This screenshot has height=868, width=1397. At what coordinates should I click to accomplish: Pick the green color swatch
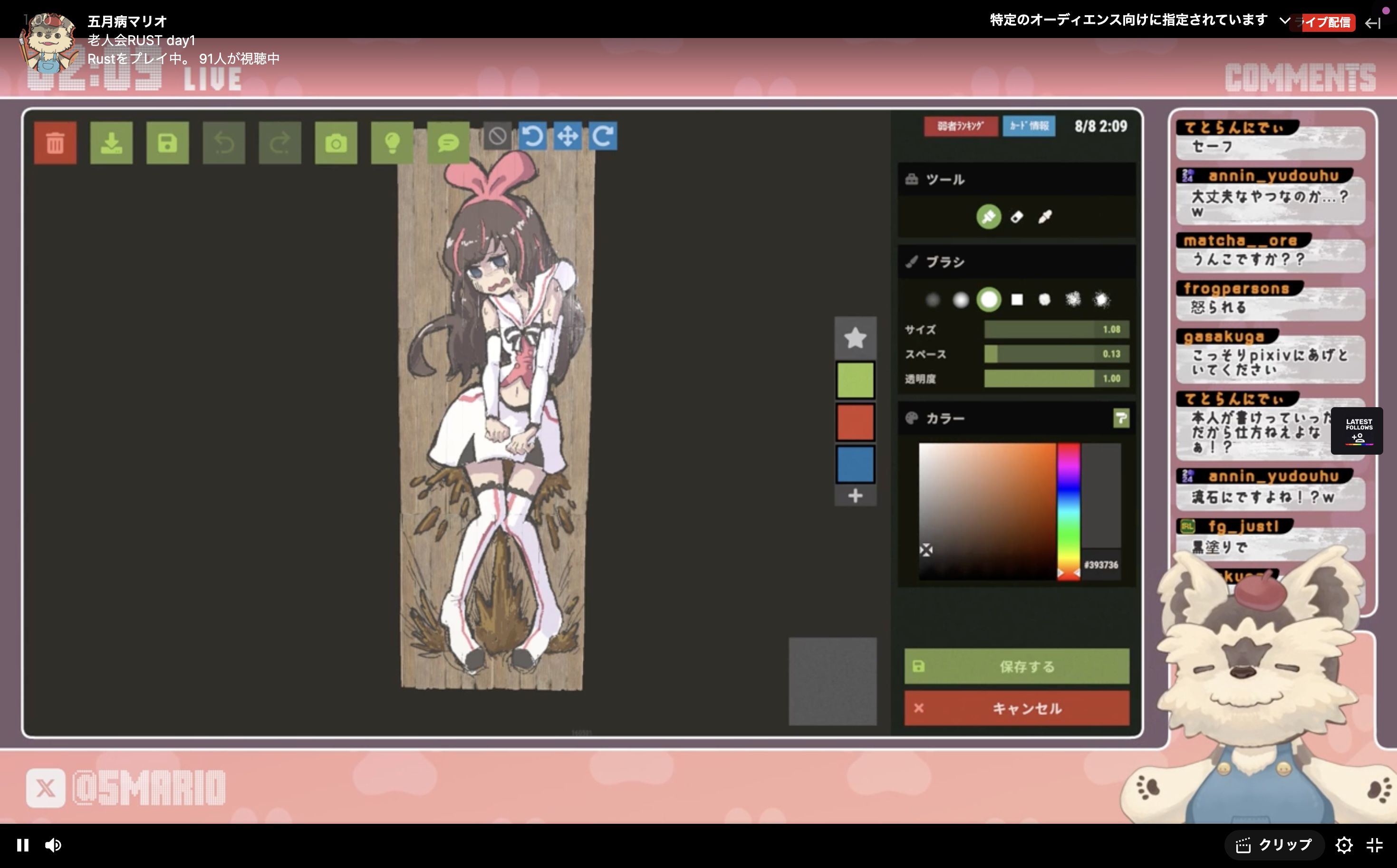tap(856, 380)
